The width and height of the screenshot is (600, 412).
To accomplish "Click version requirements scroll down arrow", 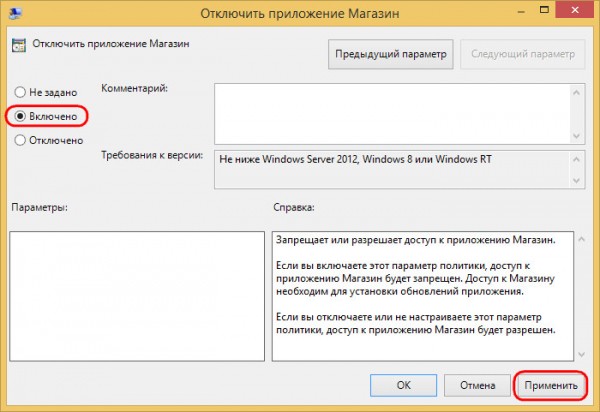I will click(577, 181).
